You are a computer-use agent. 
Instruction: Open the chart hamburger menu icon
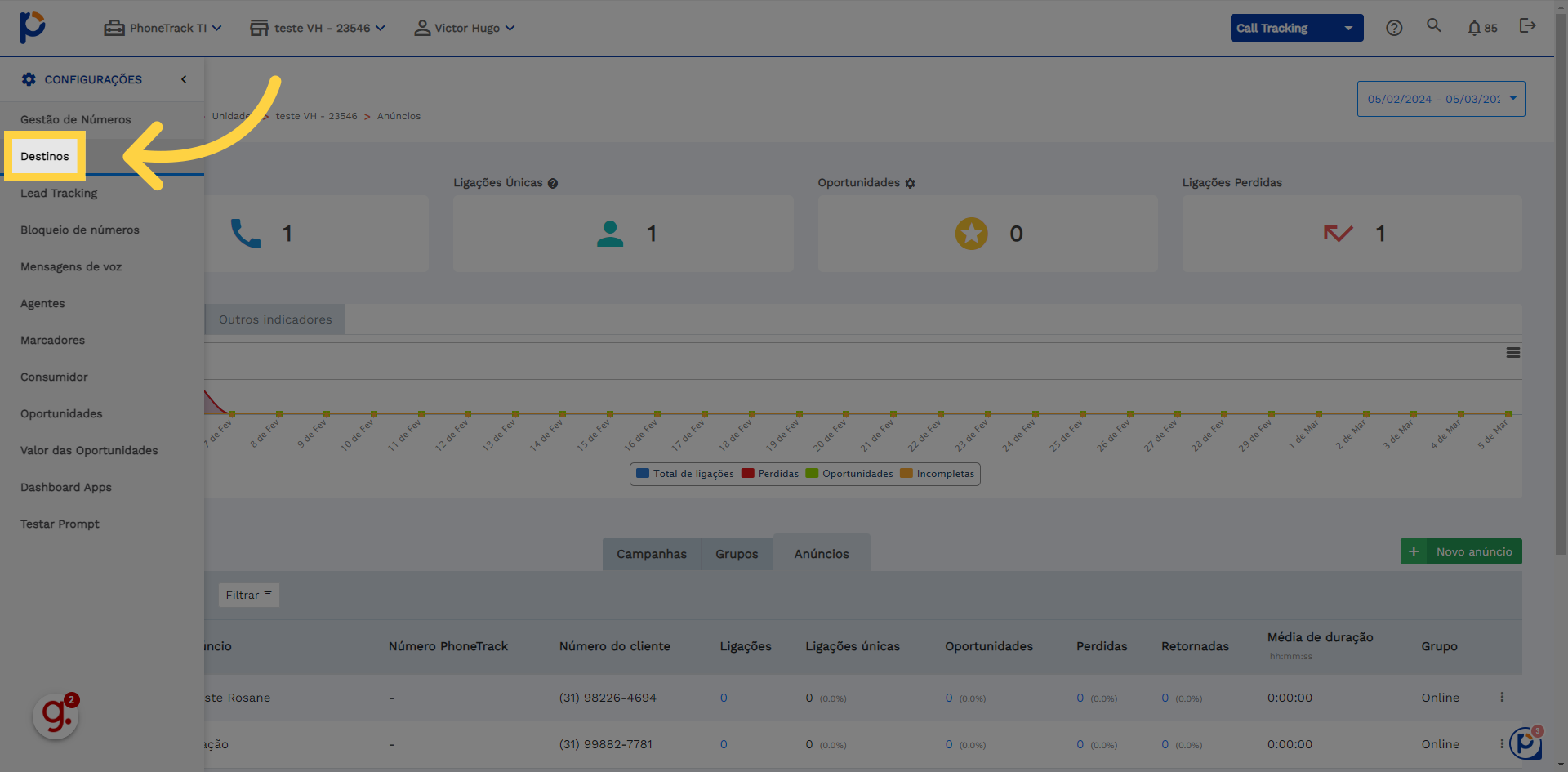1513,353
